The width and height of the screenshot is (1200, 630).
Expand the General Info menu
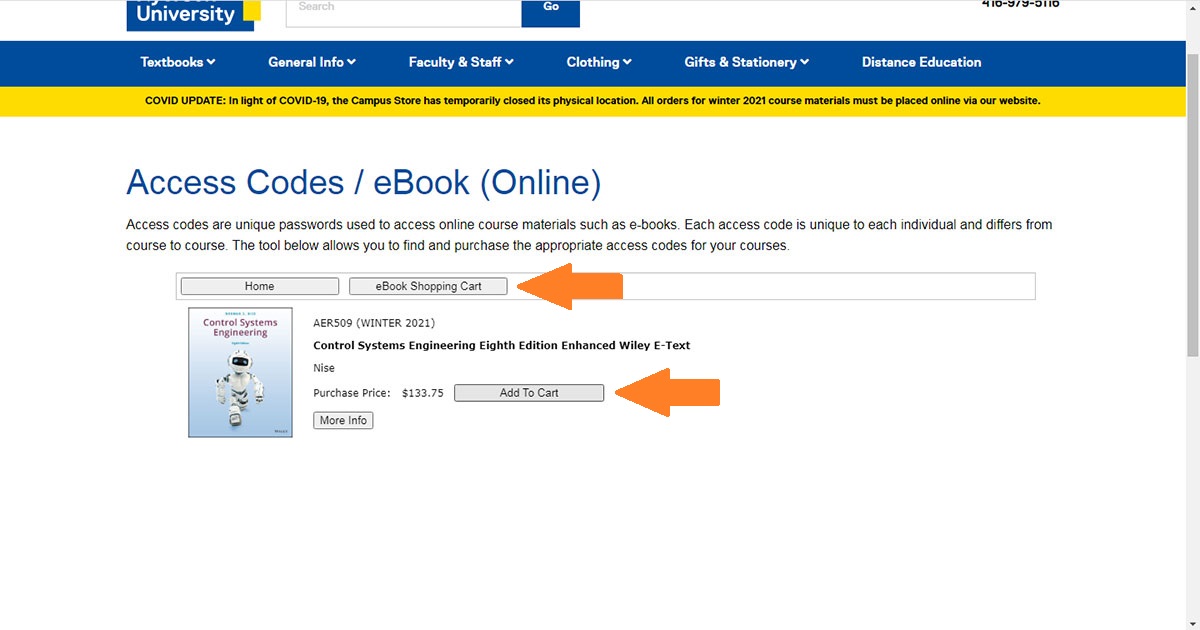(312, 62)
